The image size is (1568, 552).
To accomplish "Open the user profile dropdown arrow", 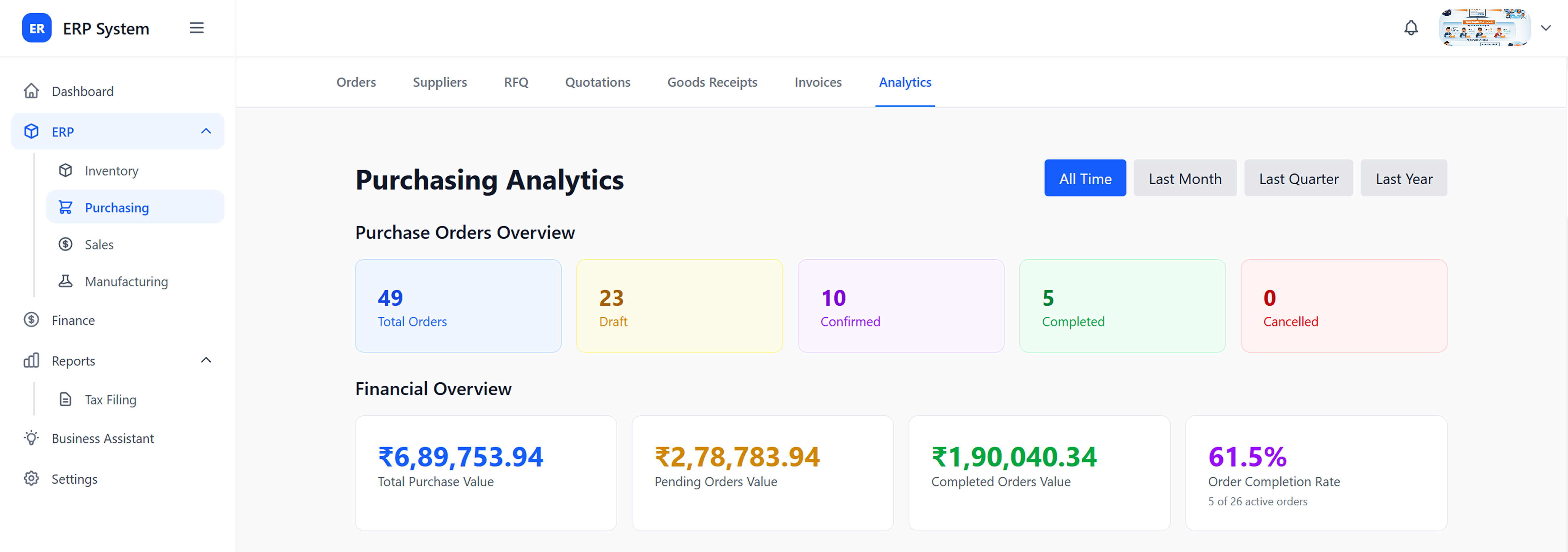I will pos(1545,28).
